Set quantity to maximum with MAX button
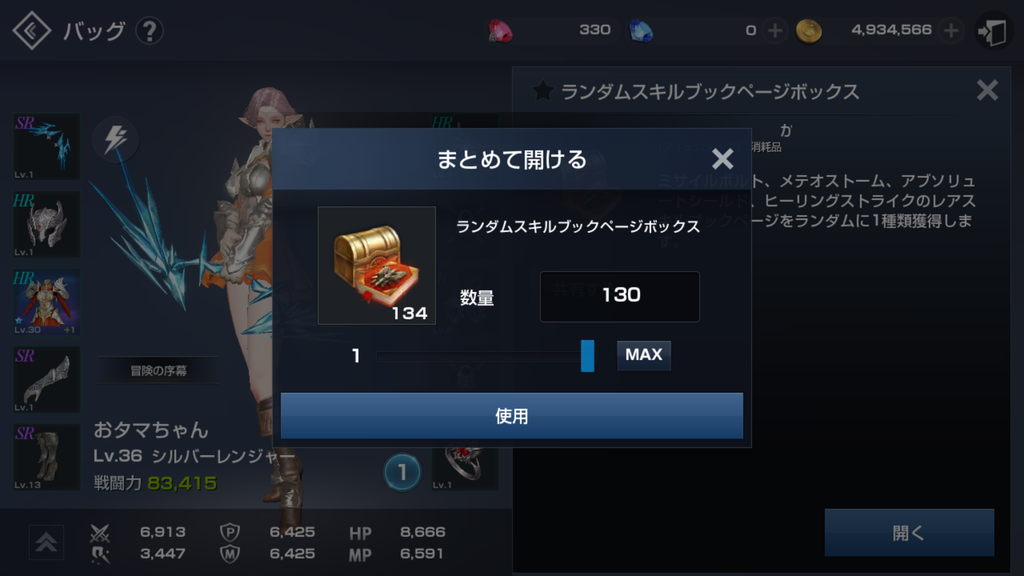1024x576 pixels. click(644, 355)
